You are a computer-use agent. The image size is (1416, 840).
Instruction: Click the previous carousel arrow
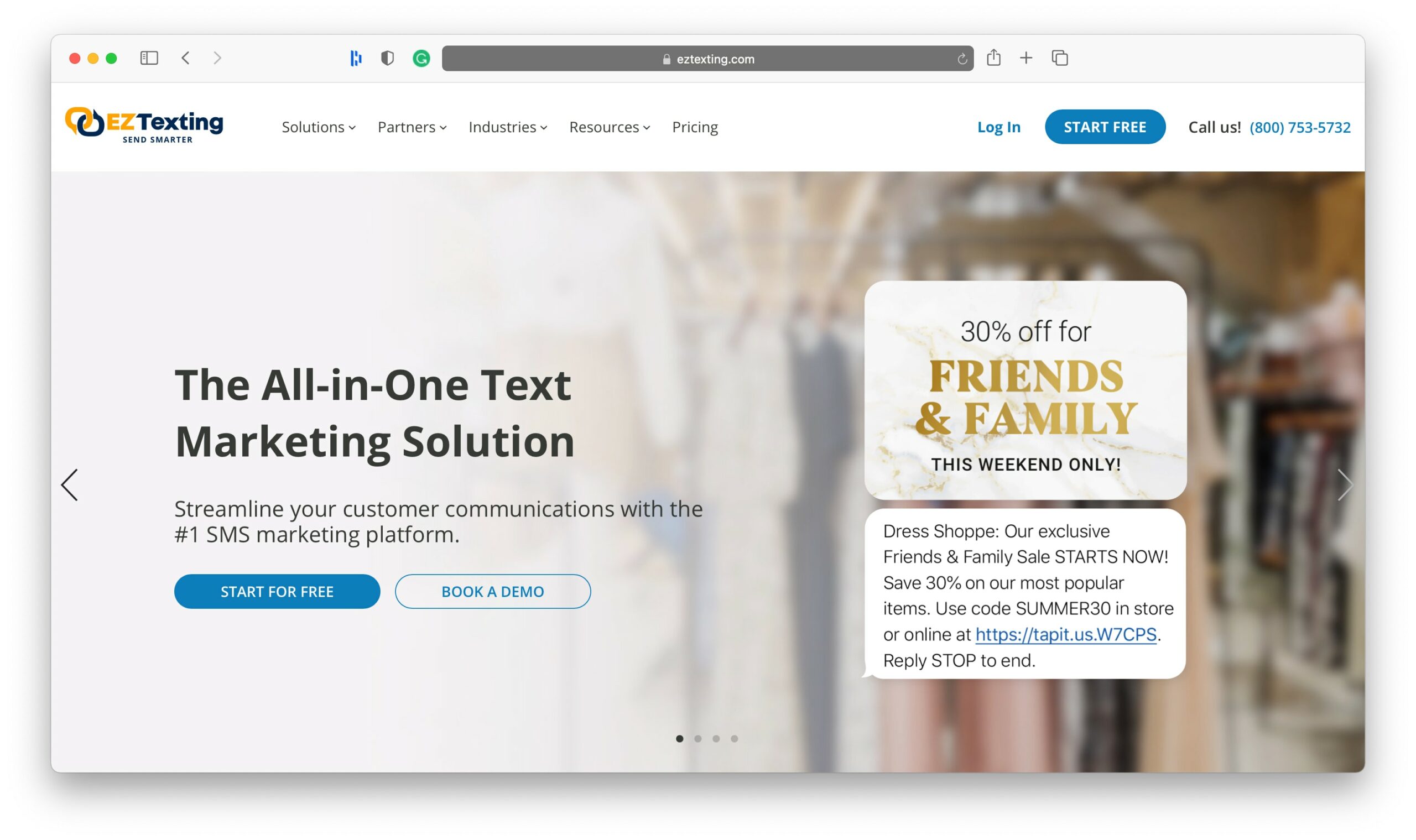coord(70,484)
